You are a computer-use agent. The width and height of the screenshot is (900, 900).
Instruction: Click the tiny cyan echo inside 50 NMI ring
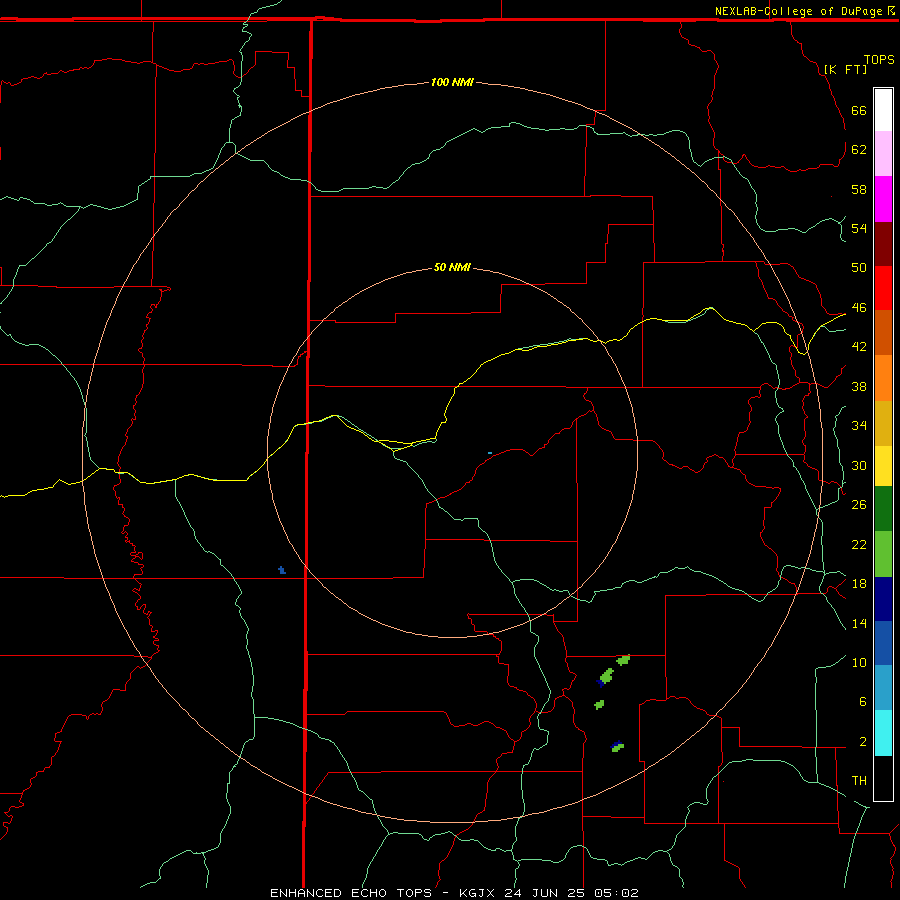[490, 453]
